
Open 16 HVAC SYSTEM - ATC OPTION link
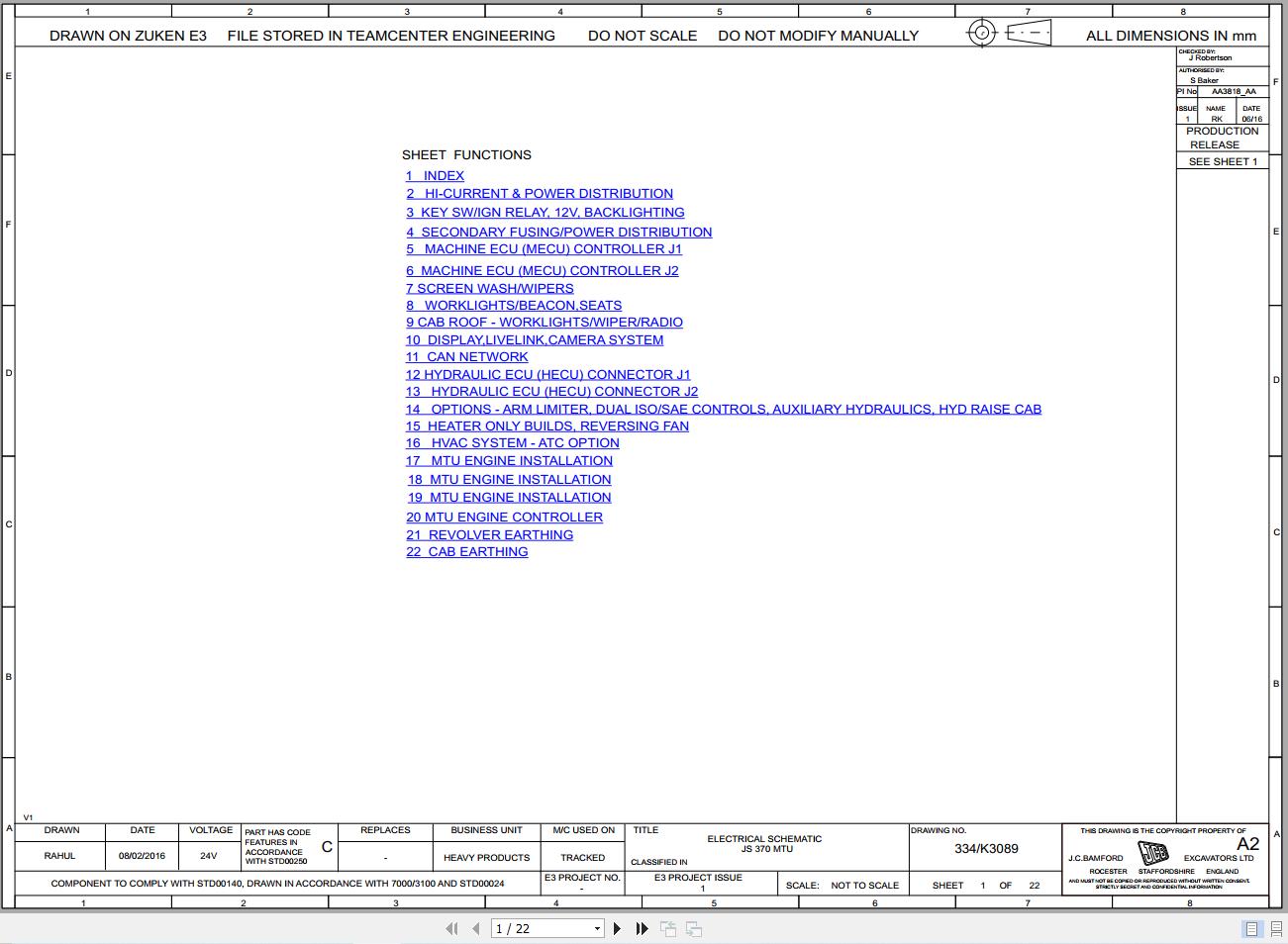coord(512,442)
